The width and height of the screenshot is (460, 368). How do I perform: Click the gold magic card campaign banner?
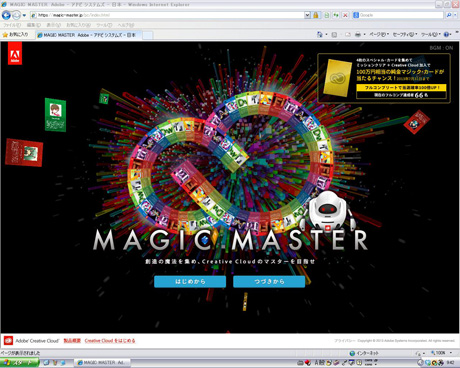[384, 78]
